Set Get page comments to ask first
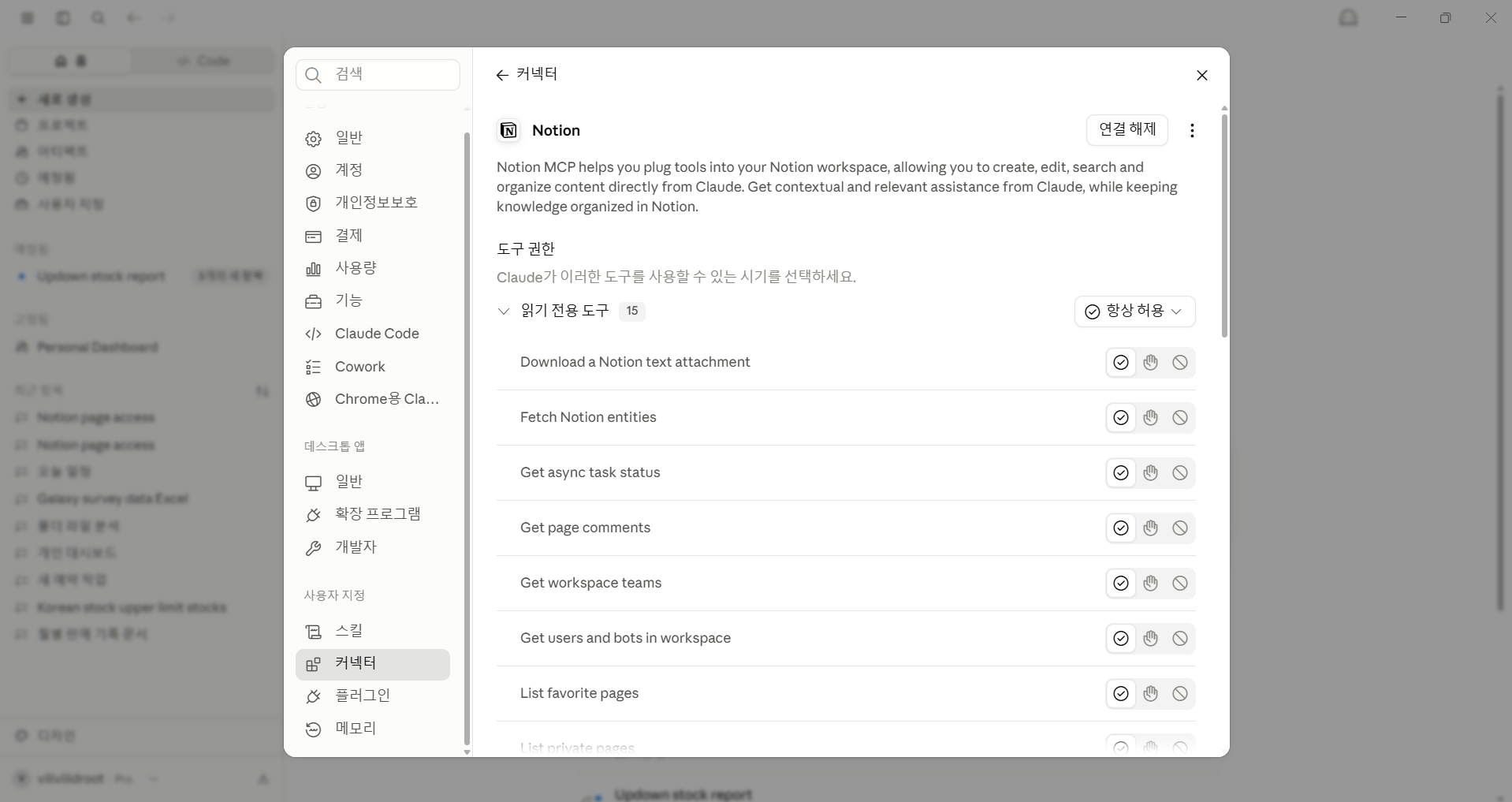 [1151, 528]
